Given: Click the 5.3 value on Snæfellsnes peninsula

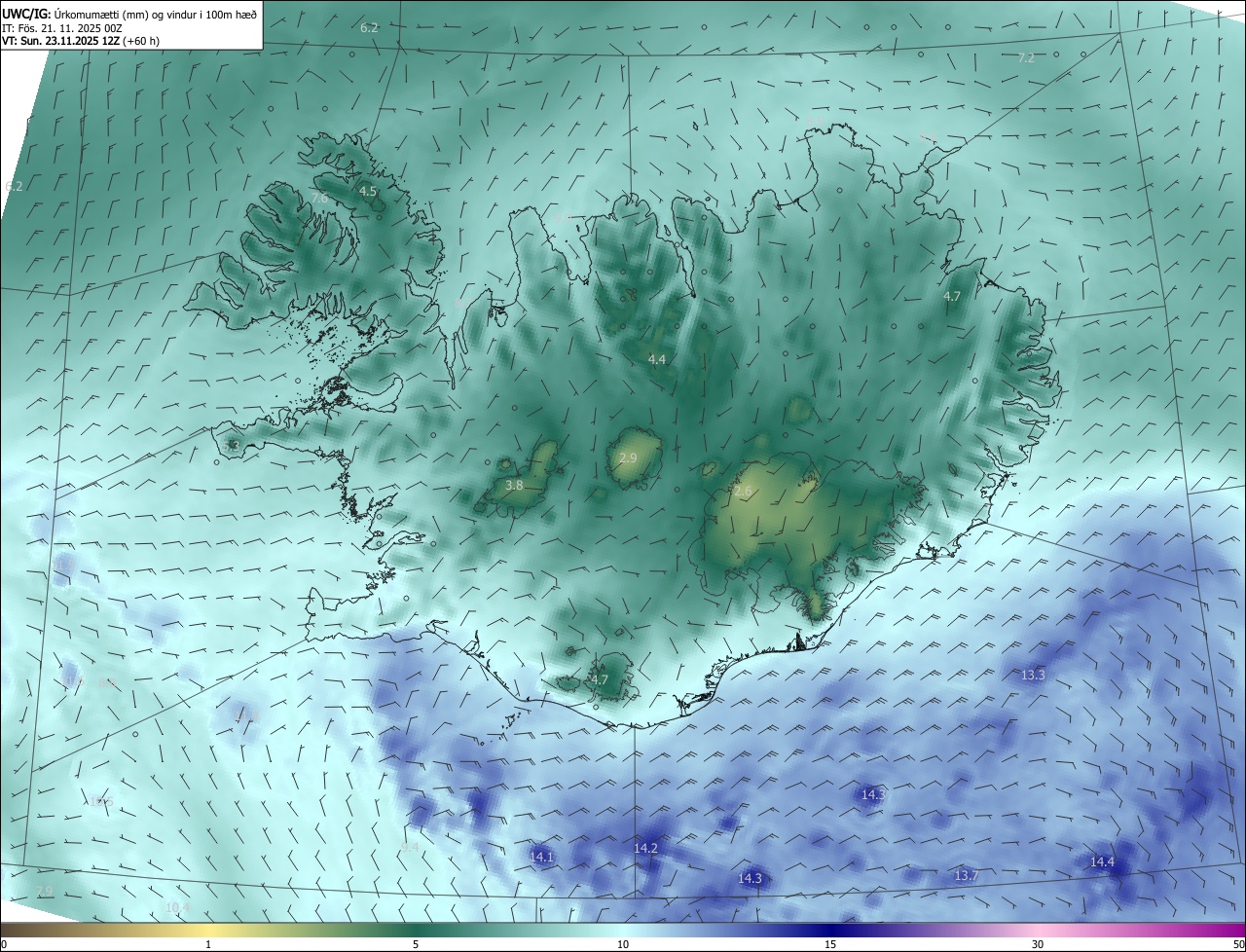Looking at the screenshot, I should (231, 446).
